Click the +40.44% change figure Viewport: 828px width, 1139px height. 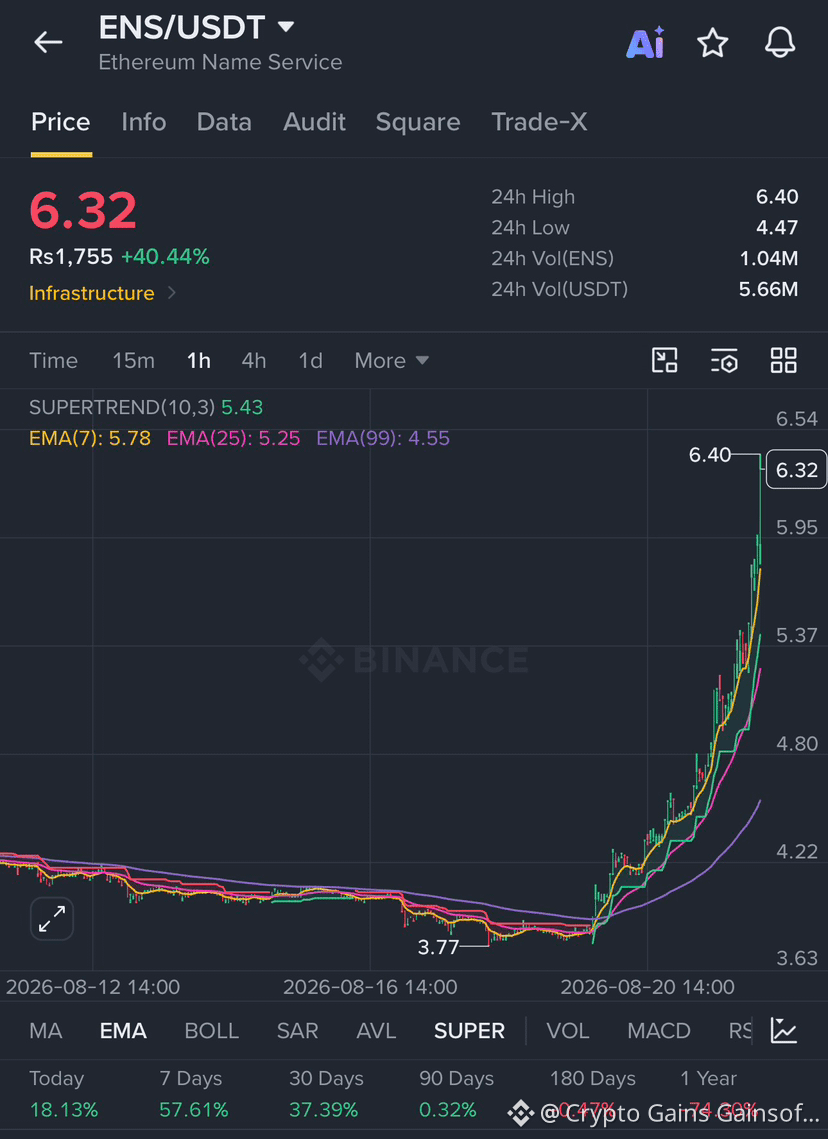pos(165,256)
